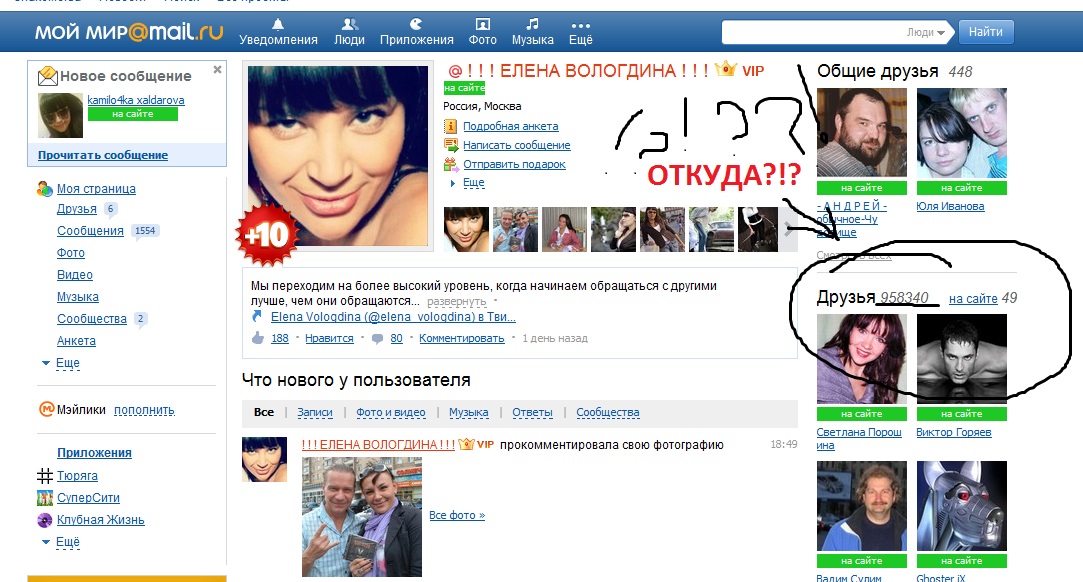Open Уведомления bell icon in header
Screen dimensions: 1083x582
pyautogui.click(x=278, y=25)
